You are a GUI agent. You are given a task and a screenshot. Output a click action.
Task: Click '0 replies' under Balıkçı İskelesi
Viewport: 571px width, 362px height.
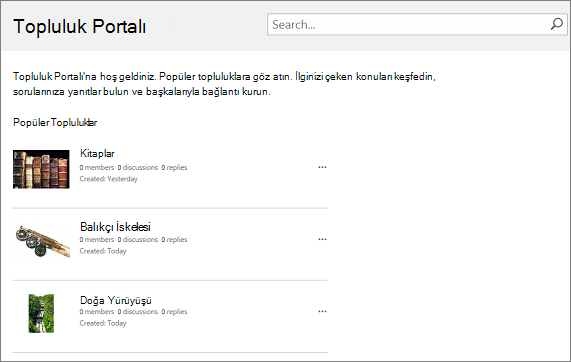(x=174, y=240)
